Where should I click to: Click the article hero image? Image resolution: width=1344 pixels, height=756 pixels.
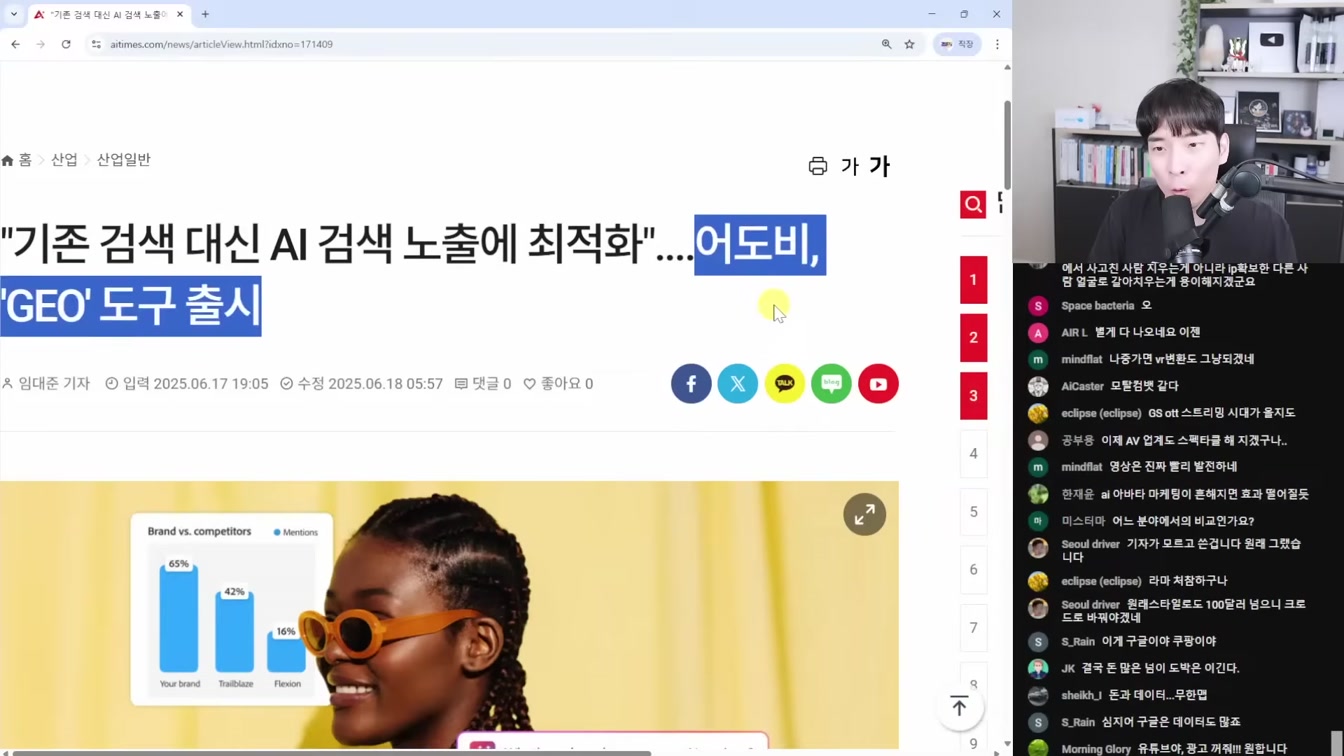[449, 615]
